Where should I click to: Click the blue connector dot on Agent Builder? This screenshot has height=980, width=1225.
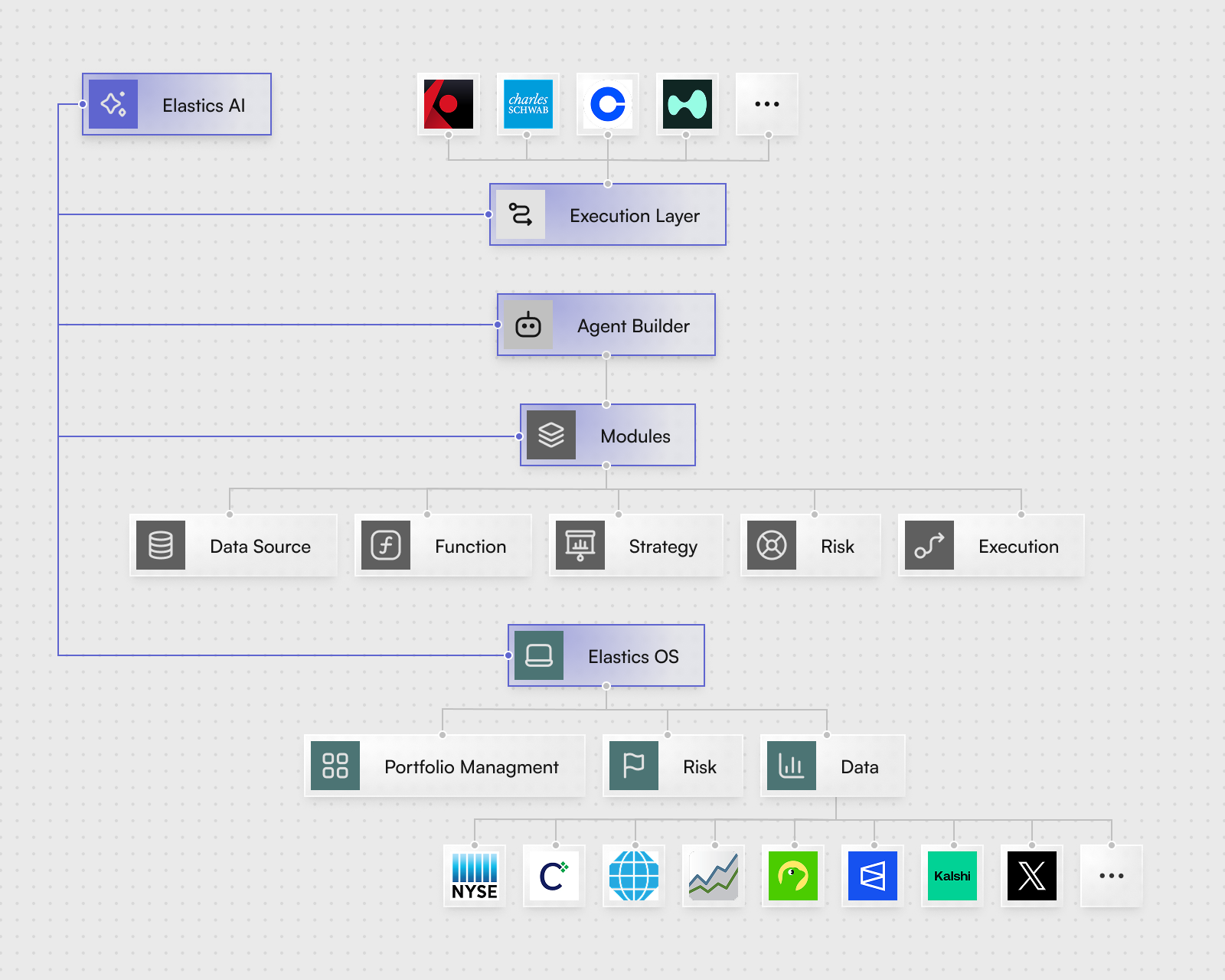pyautogui.click(x=498, y=325)
